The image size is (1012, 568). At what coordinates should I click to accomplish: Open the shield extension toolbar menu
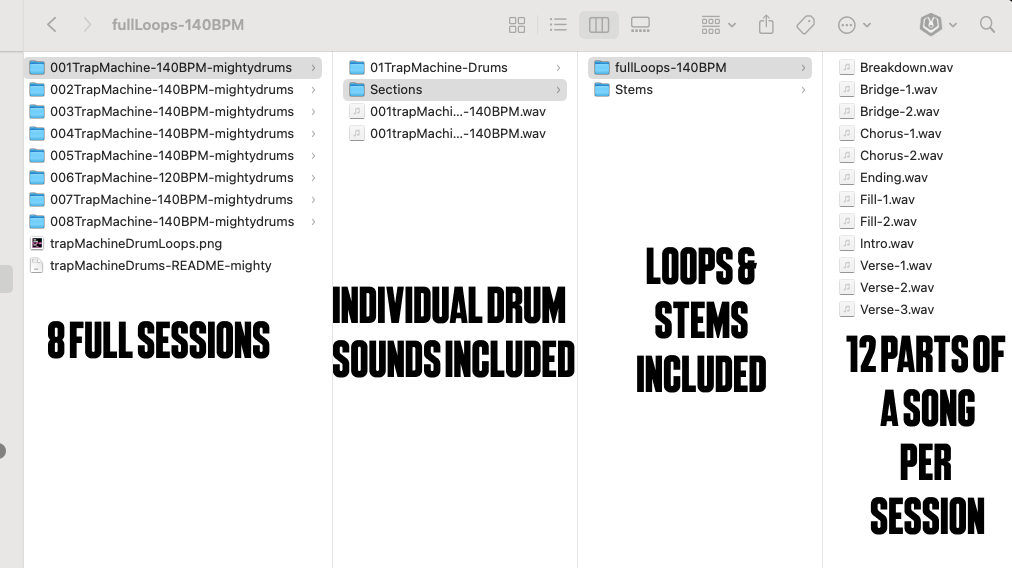(938, 25)
